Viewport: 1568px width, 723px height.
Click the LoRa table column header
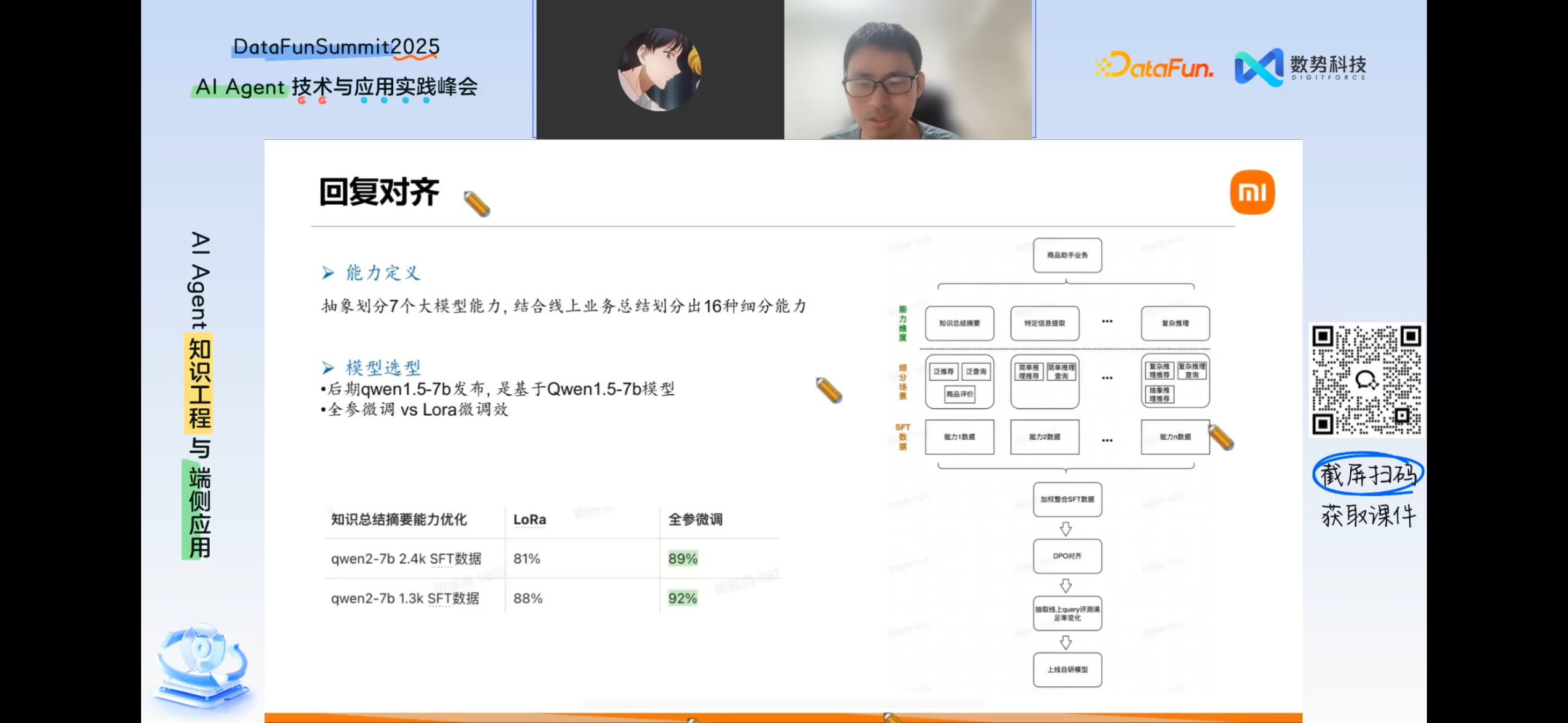tap(529, 519)
